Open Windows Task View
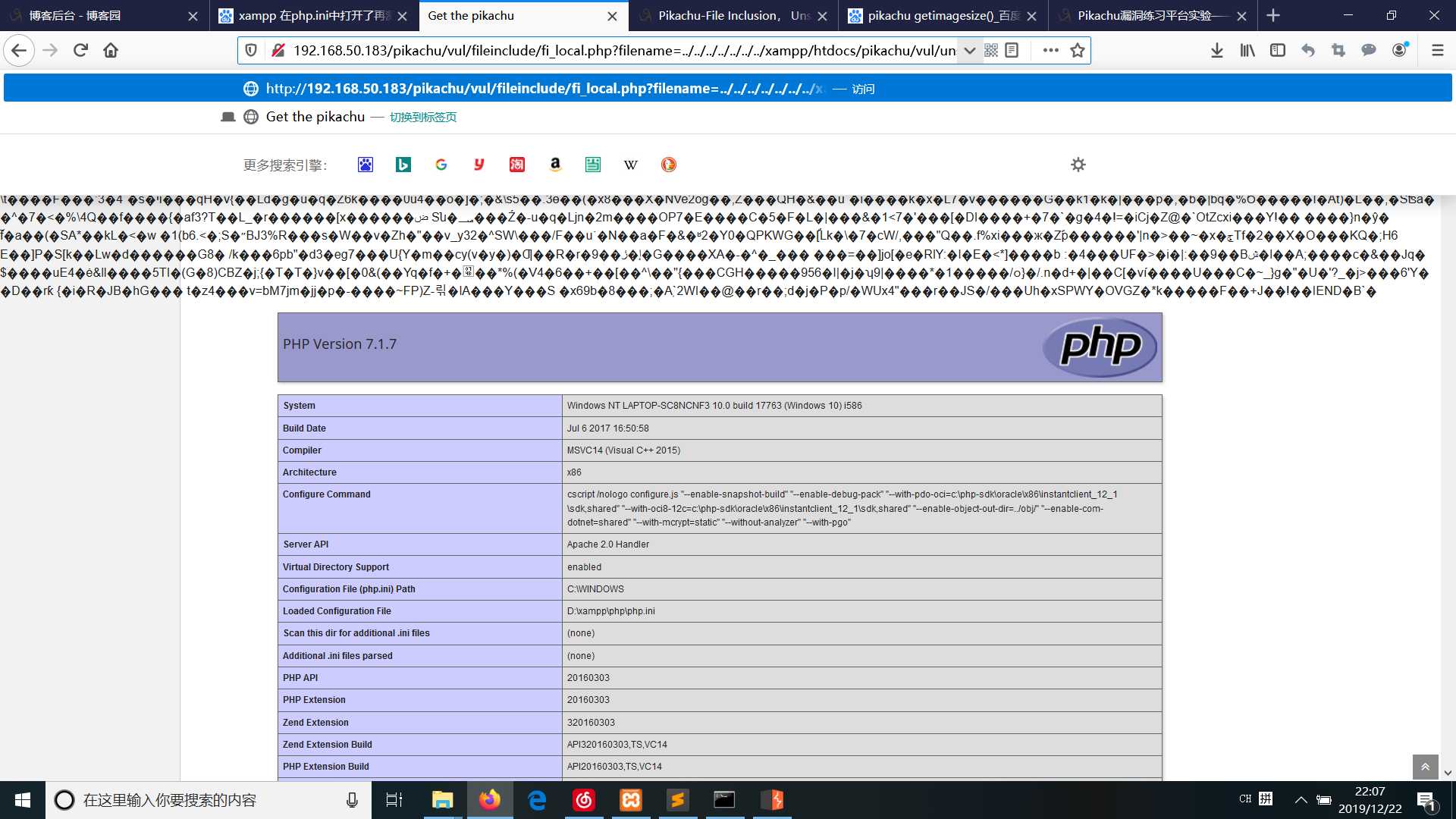The height and width of the screenshot is (819, 1456). [394, 800]
